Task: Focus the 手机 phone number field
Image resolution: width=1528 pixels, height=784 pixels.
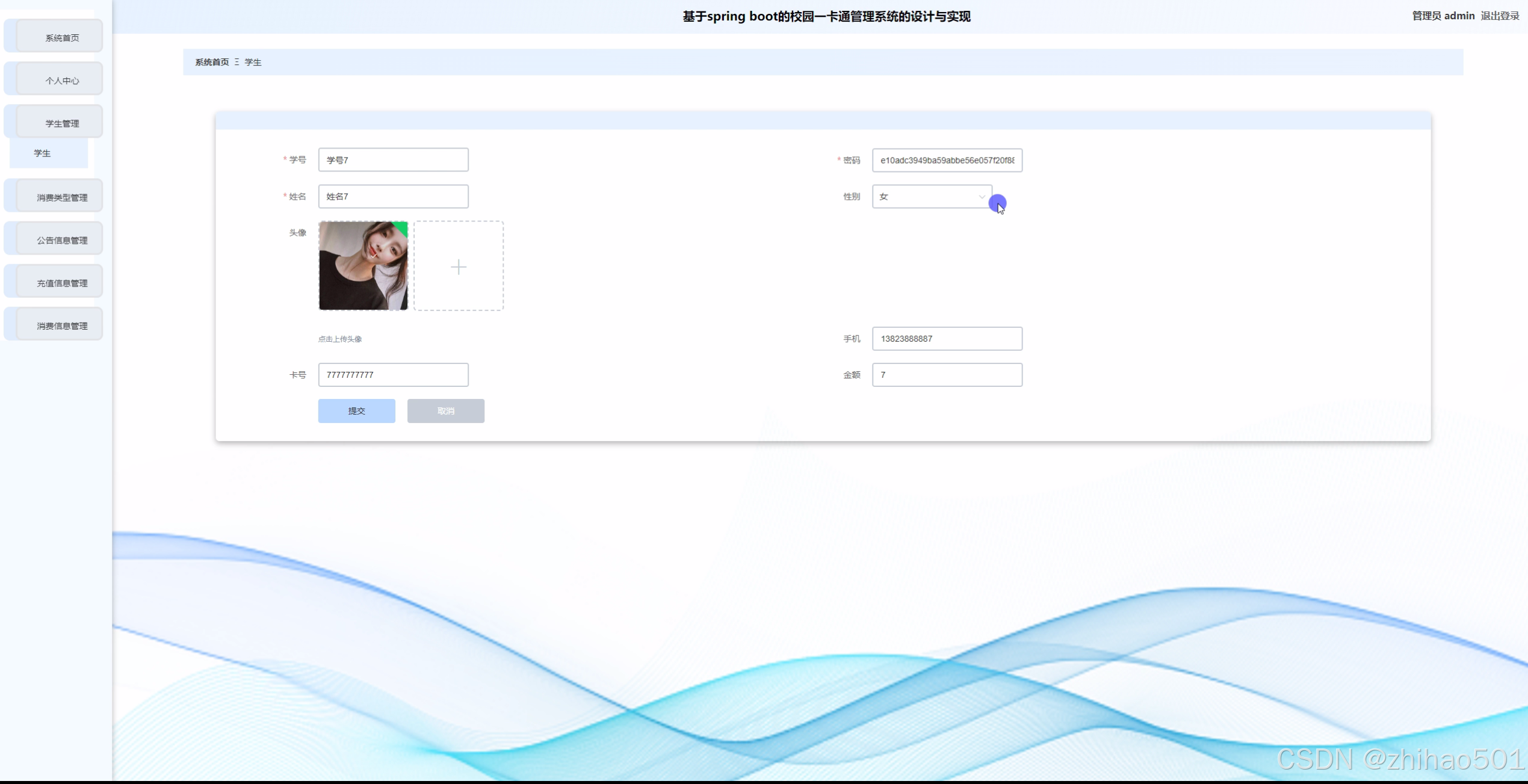Action: coord(947,339)
